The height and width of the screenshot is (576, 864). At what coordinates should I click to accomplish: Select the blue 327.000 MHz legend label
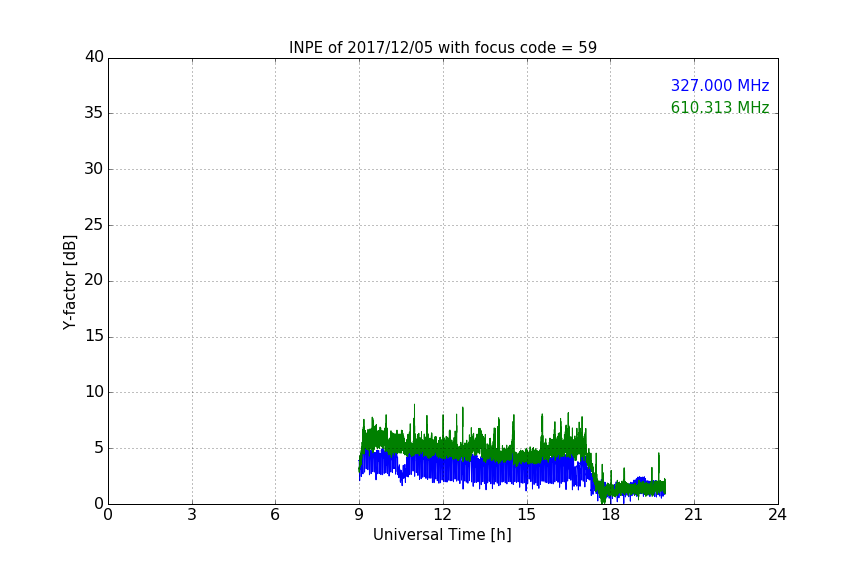720,85
